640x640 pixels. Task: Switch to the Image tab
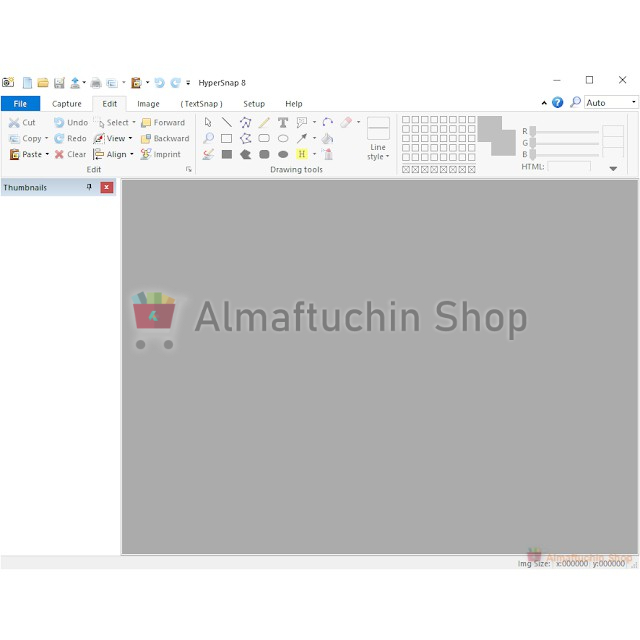coord(148,104)
